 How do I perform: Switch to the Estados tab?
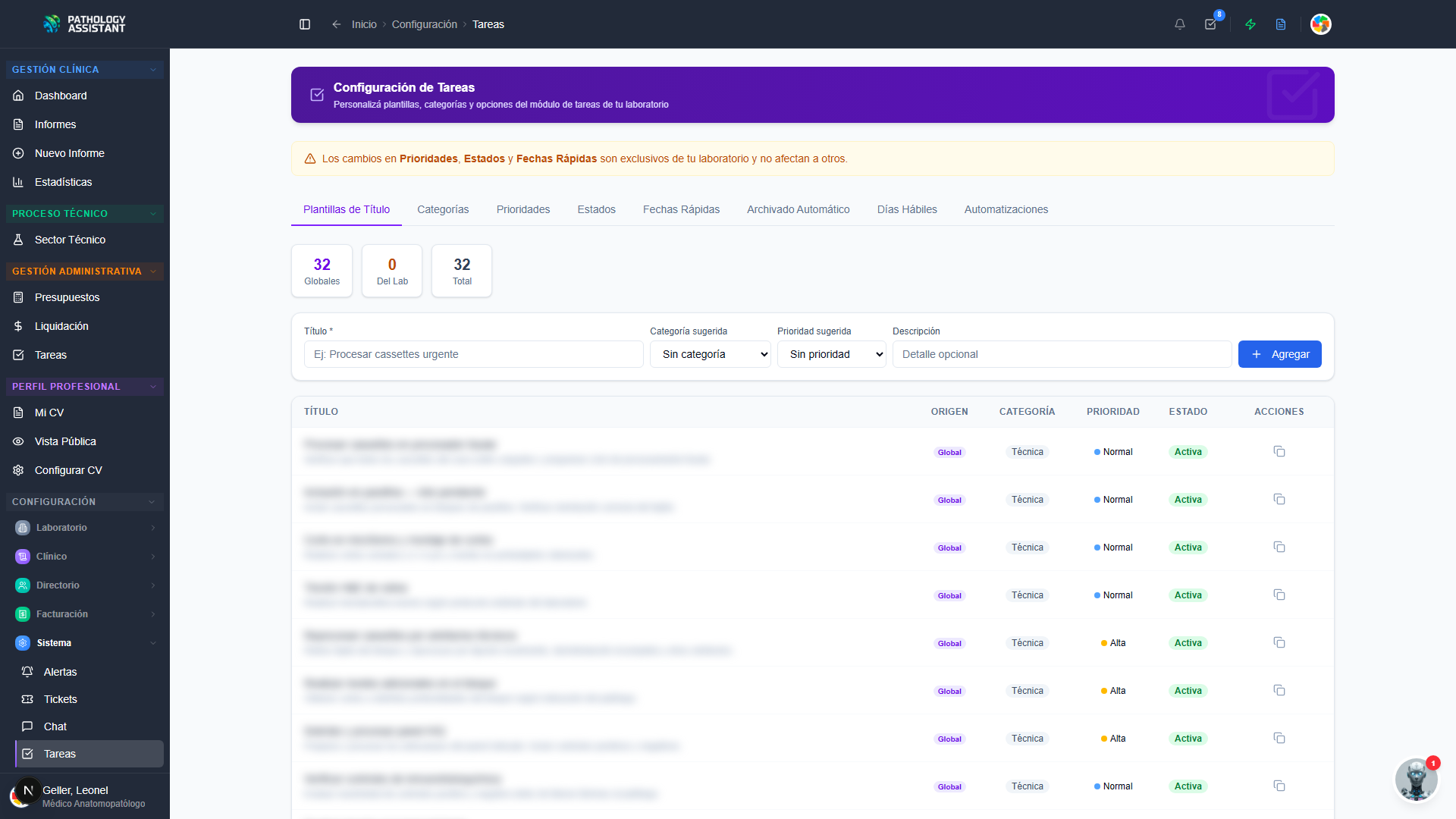pyautogui.click(x=597, y=209)
